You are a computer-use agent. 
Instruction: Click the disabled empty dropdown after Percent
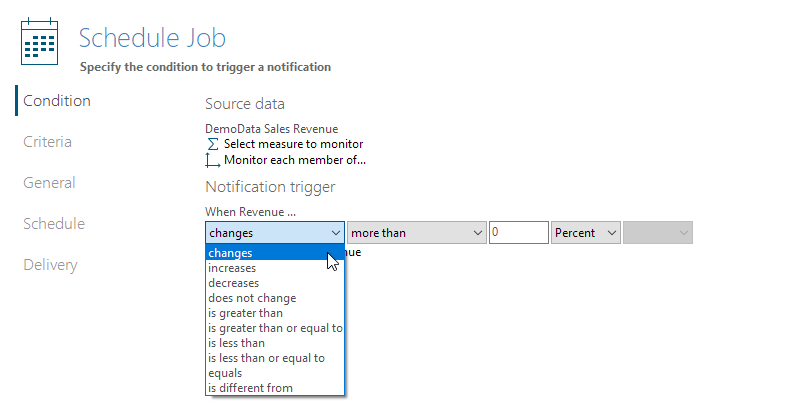658,233
